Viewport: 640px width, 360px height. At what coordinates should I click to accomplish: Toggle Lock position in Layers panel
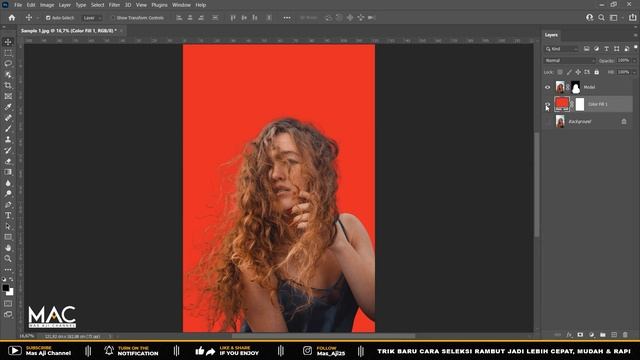[578, 72]
